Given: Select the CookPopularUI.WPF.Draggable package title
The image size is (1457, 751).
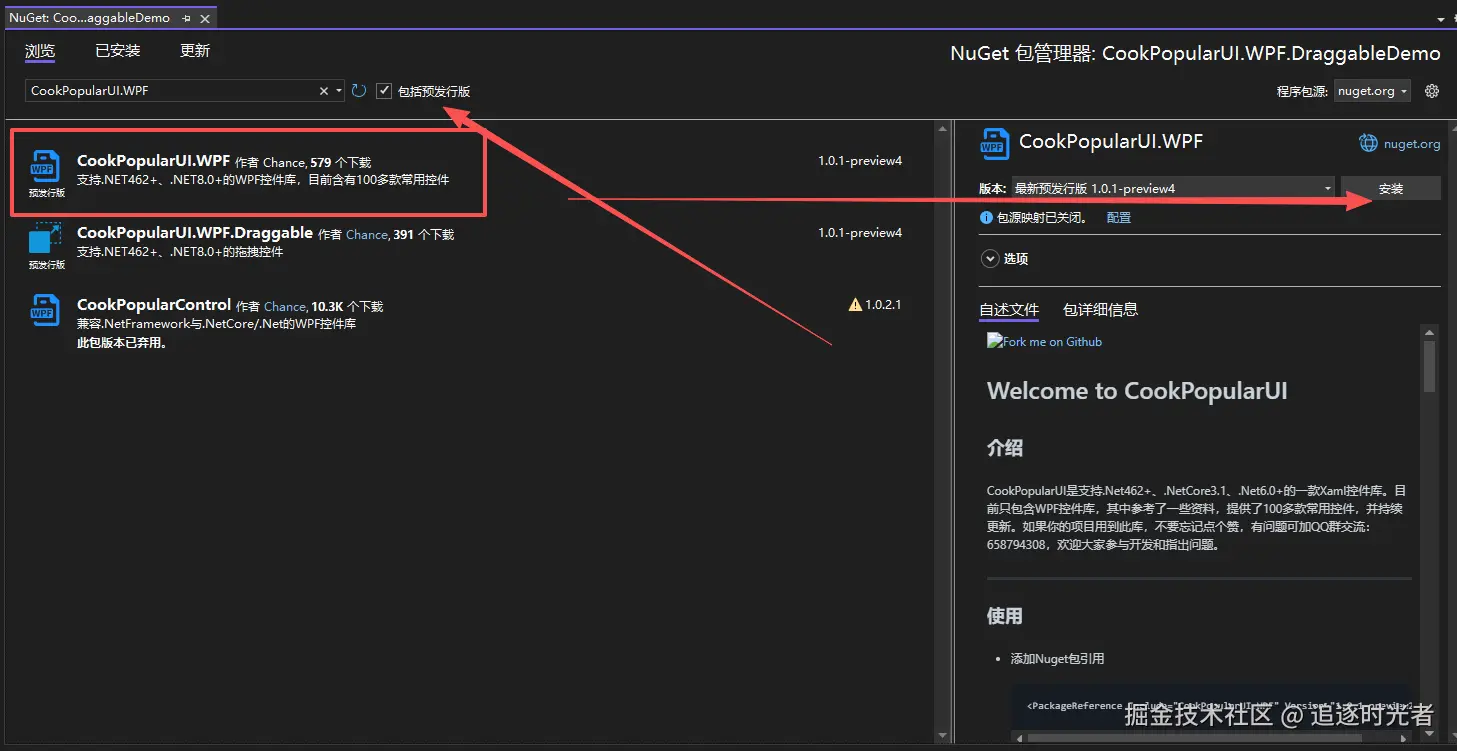Looking at the screenshot, I should (x=195, y=233).
